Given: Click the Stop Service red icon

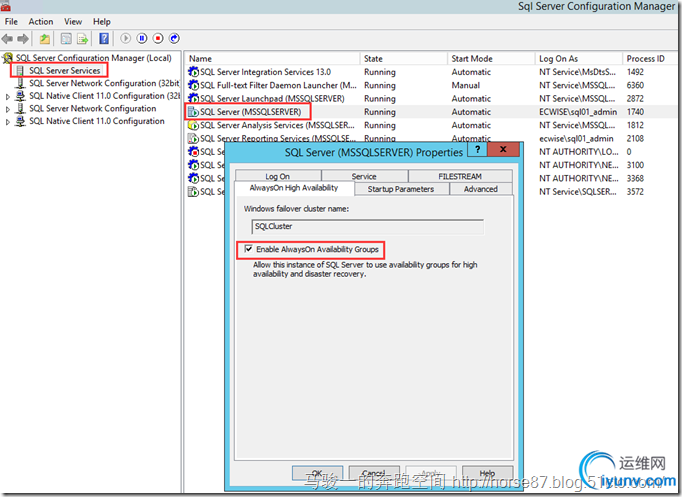Looking at the screenshot, I should [158, 39].
